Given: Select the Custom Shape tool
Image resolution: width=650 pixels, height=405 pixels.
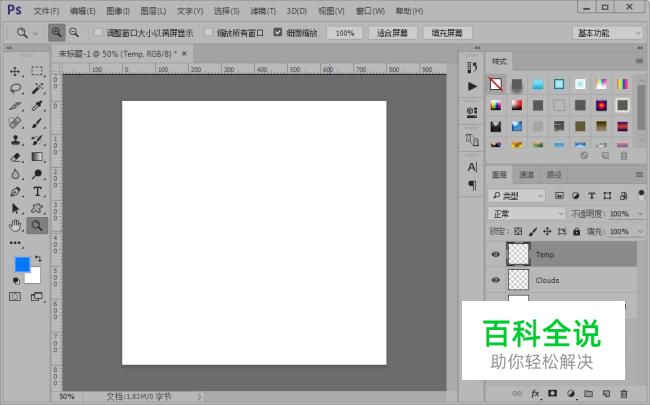Looking at the screenshot, I should tap(37, 209).
